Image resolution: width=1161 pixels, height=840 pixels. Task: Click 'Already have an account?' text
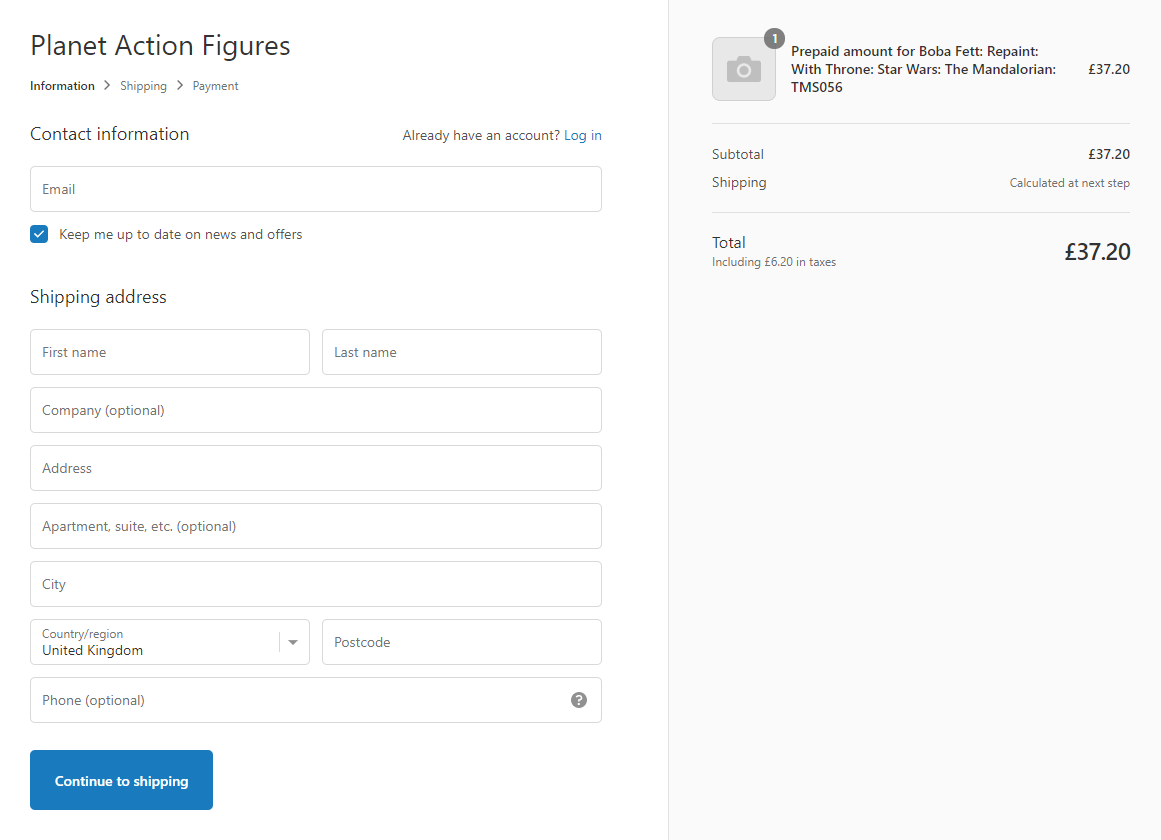481,135
